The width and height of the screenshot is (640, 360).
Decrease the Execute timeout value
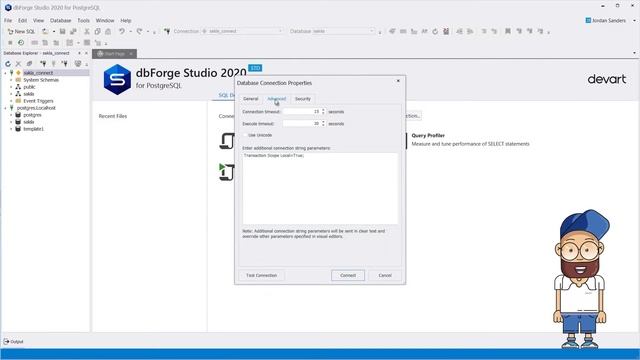coord(323,125)
